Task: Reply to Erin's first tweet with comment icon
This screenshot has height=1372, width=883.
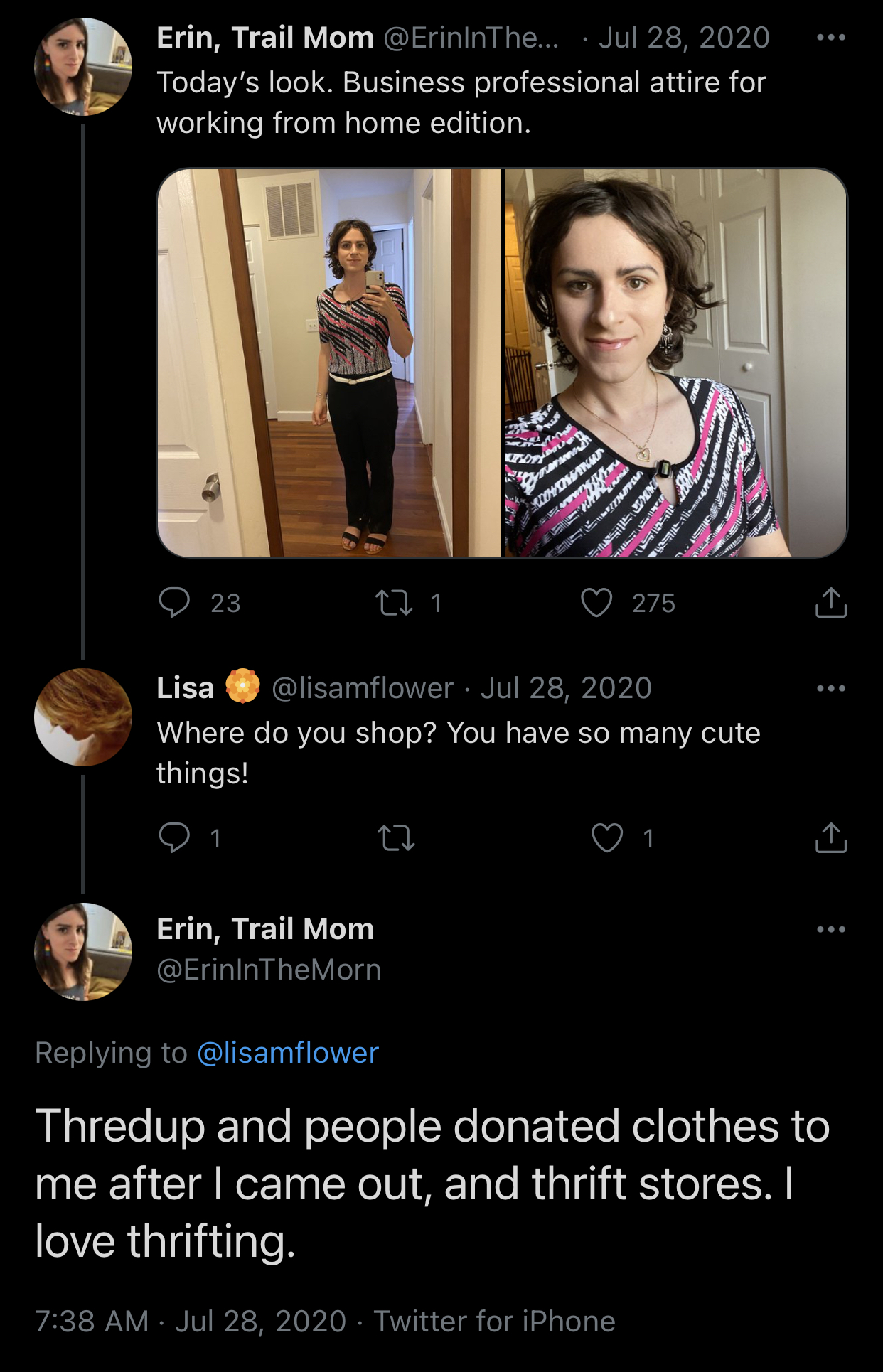Action: (174, 603)
